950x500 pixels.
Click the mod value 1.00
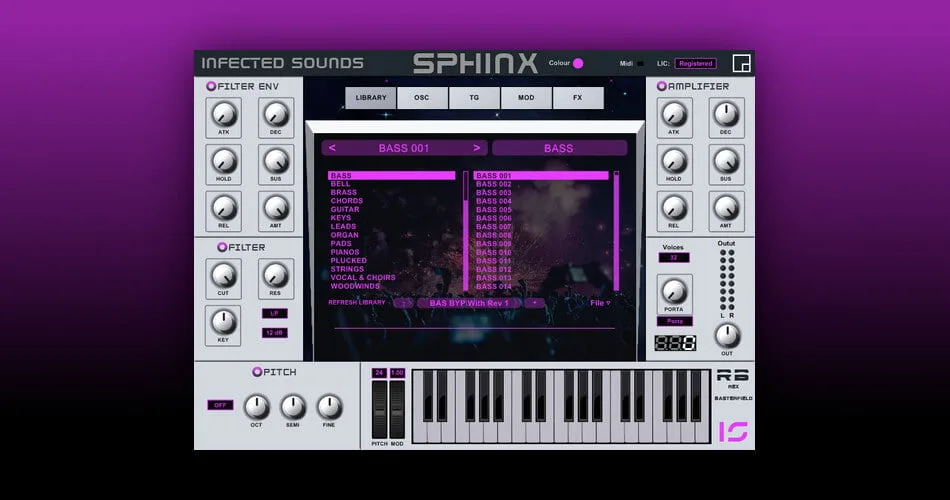[x=397, y=373]
